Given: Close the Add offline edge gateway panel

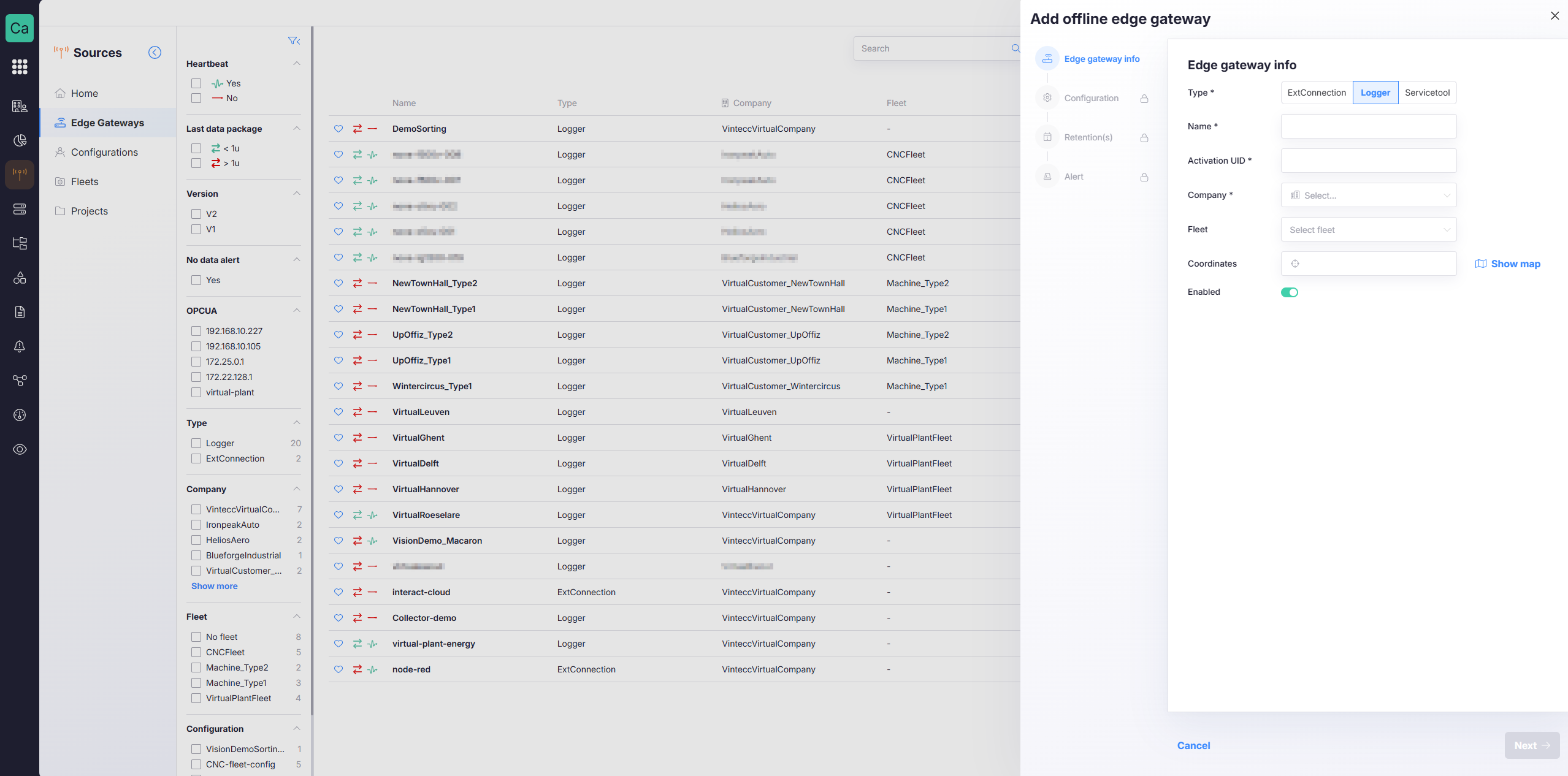Looking at the screenshot, I should coord(1555,16).
